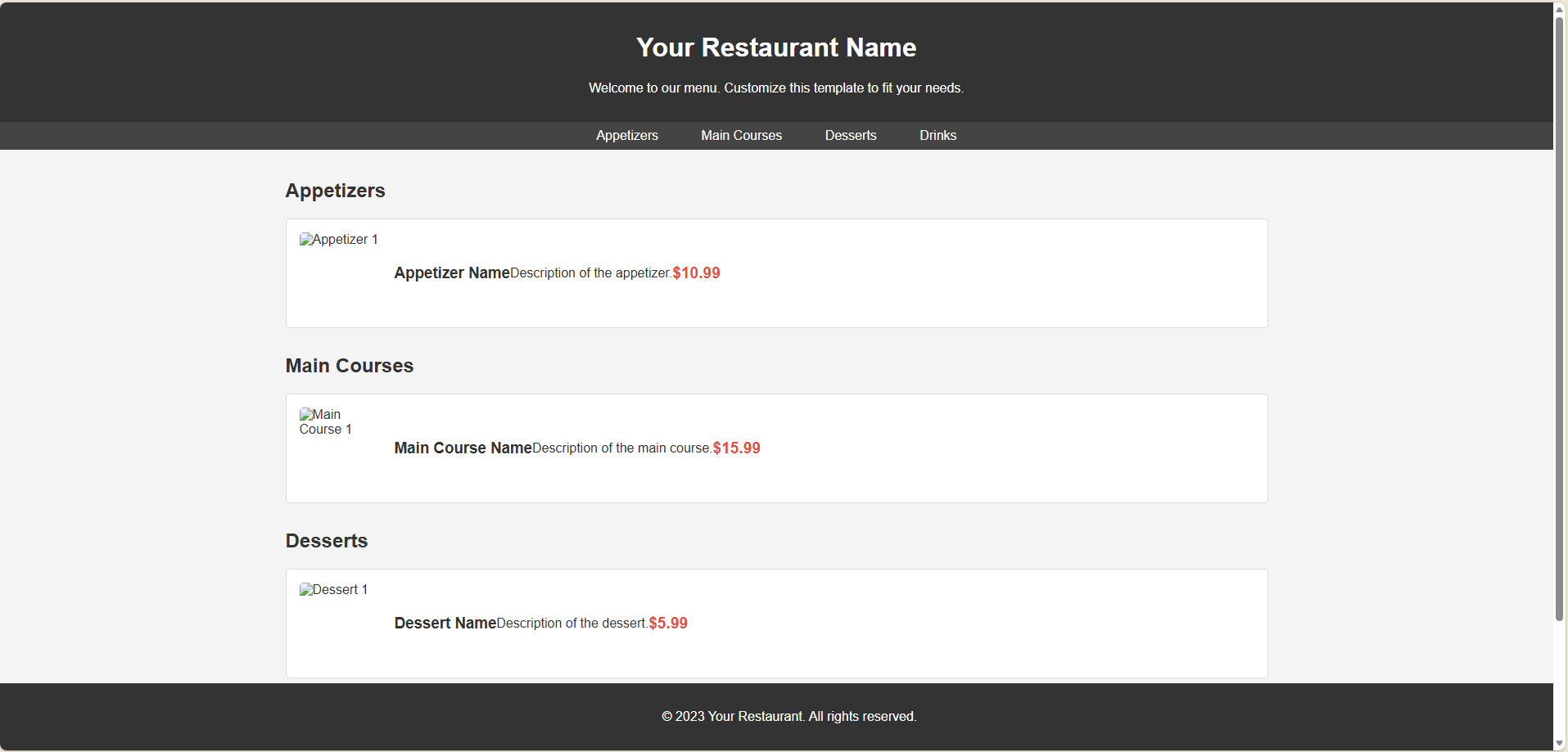Click the $5.99 price
The image size is (1568, 752).
point(668,623)
